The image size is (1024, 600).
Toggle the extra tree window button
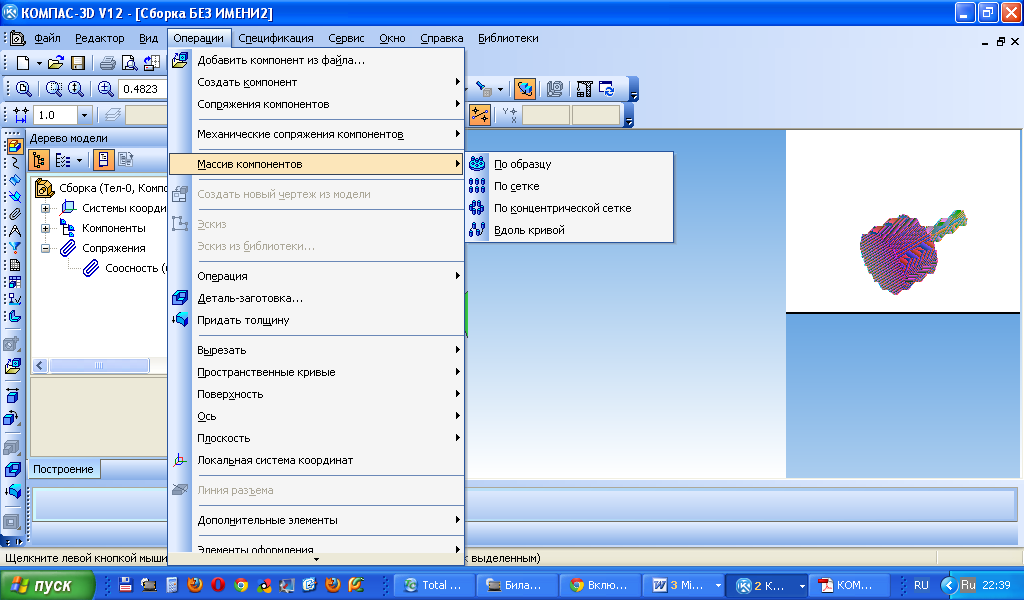(x=103, y=160)
